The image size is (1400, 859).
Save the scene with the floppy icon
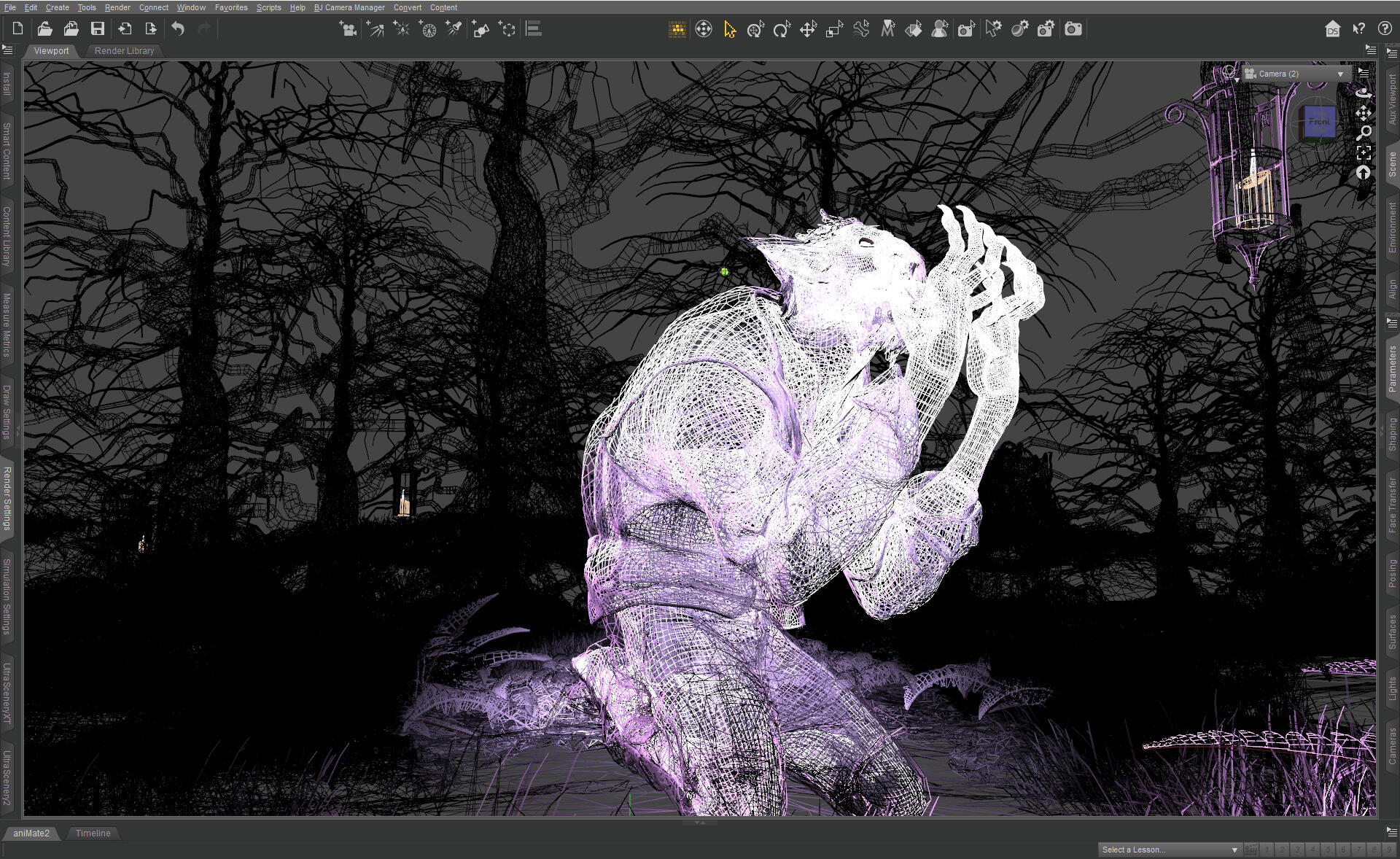[97, 28]
